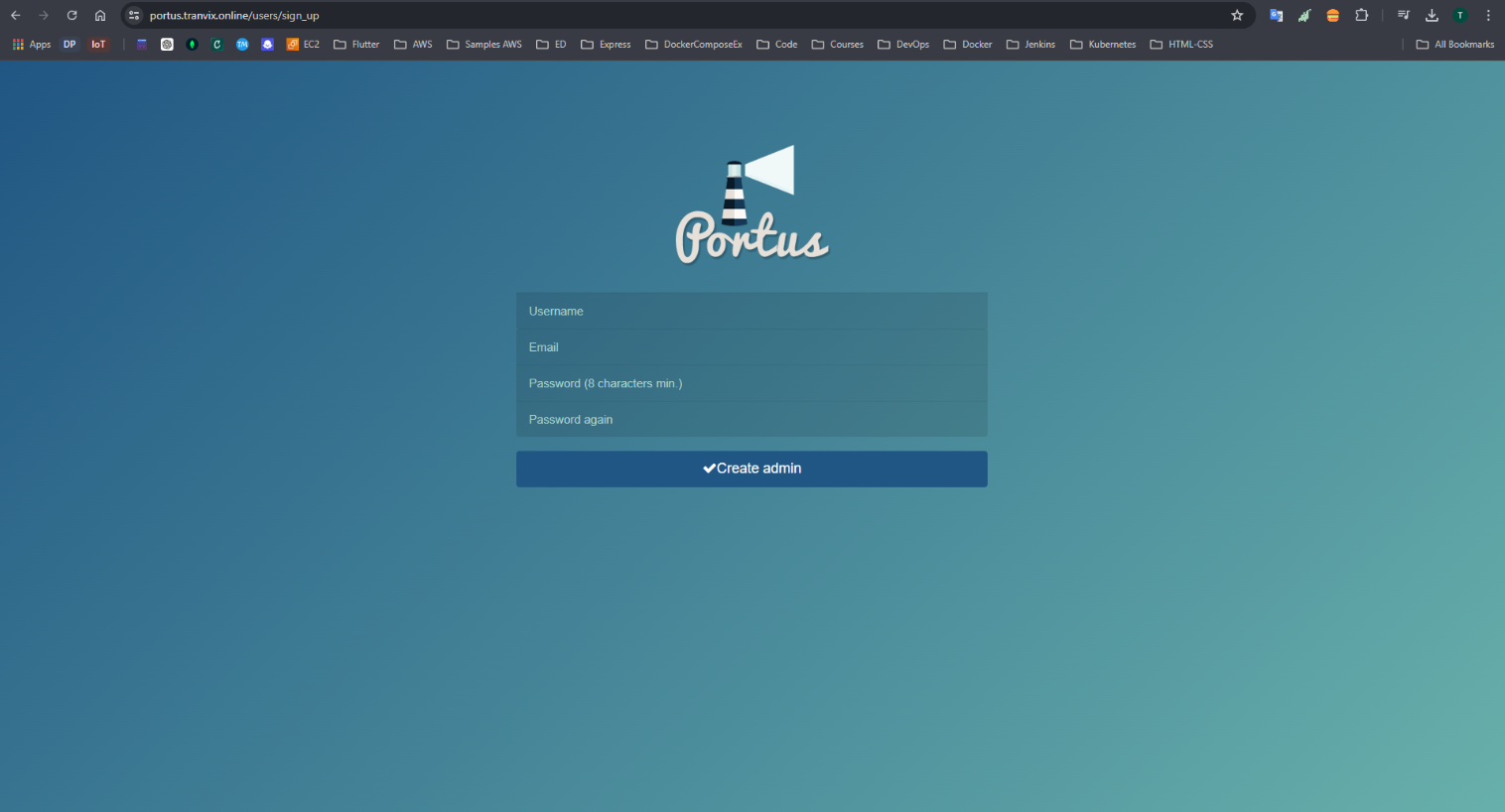The width and height of the screenshot is (1505, 812).
Task: Open the Google Translate extension icon
Action: click(x=1276, y=16)
